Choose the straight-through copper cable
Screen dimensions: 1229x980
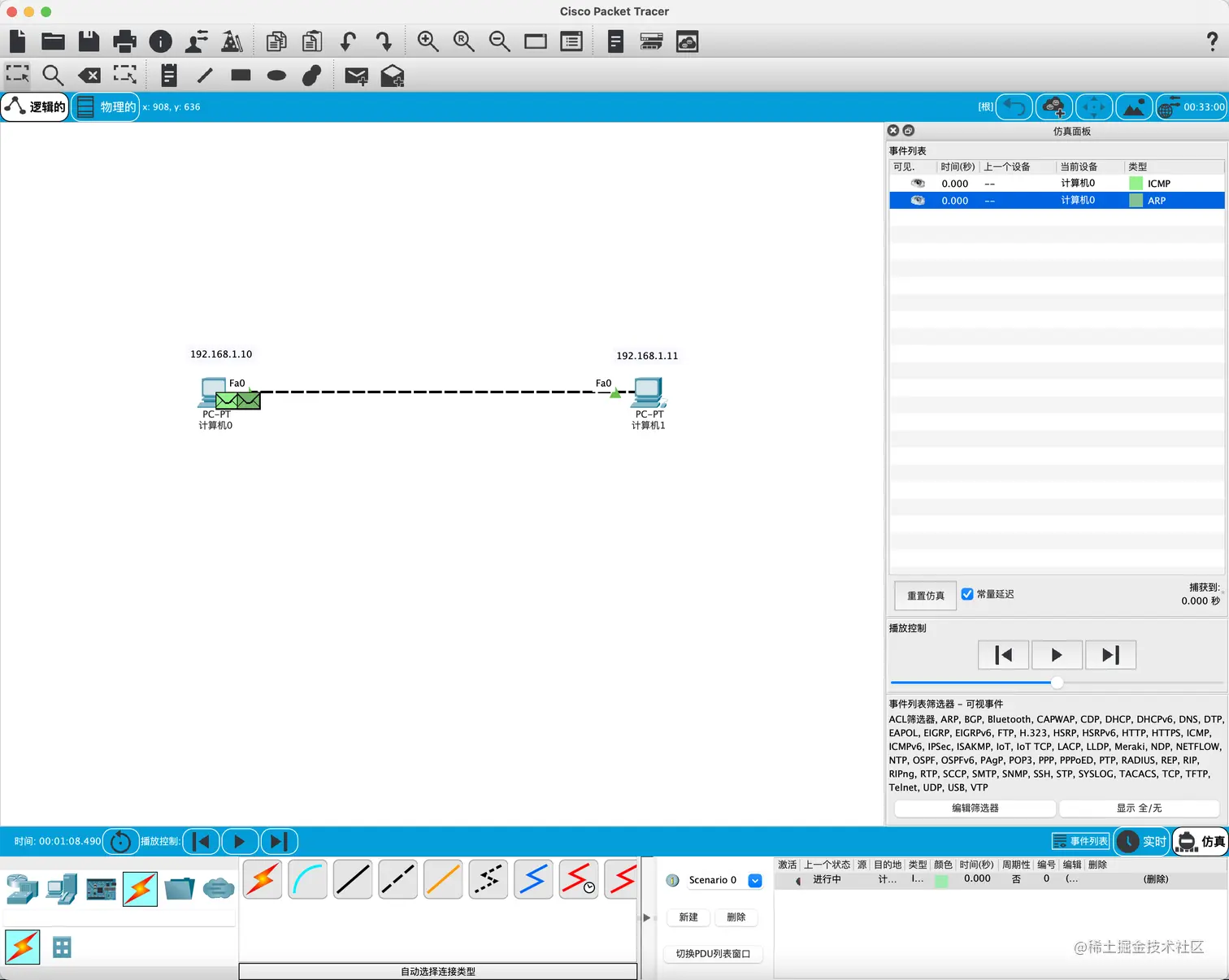coord(353,879)
